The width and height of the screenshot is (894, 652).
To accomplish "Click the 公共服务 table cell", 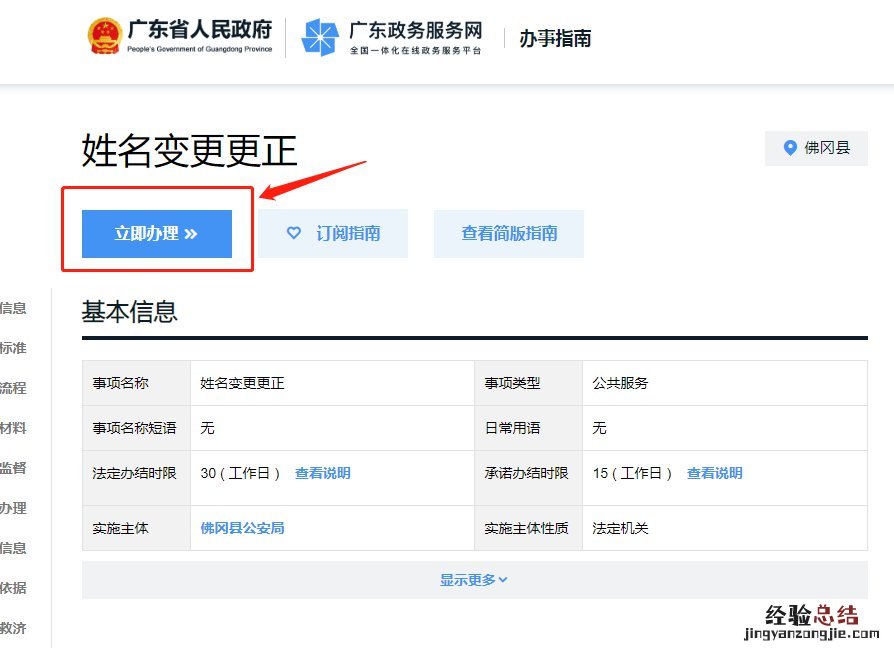I will [x=725, y=383].
